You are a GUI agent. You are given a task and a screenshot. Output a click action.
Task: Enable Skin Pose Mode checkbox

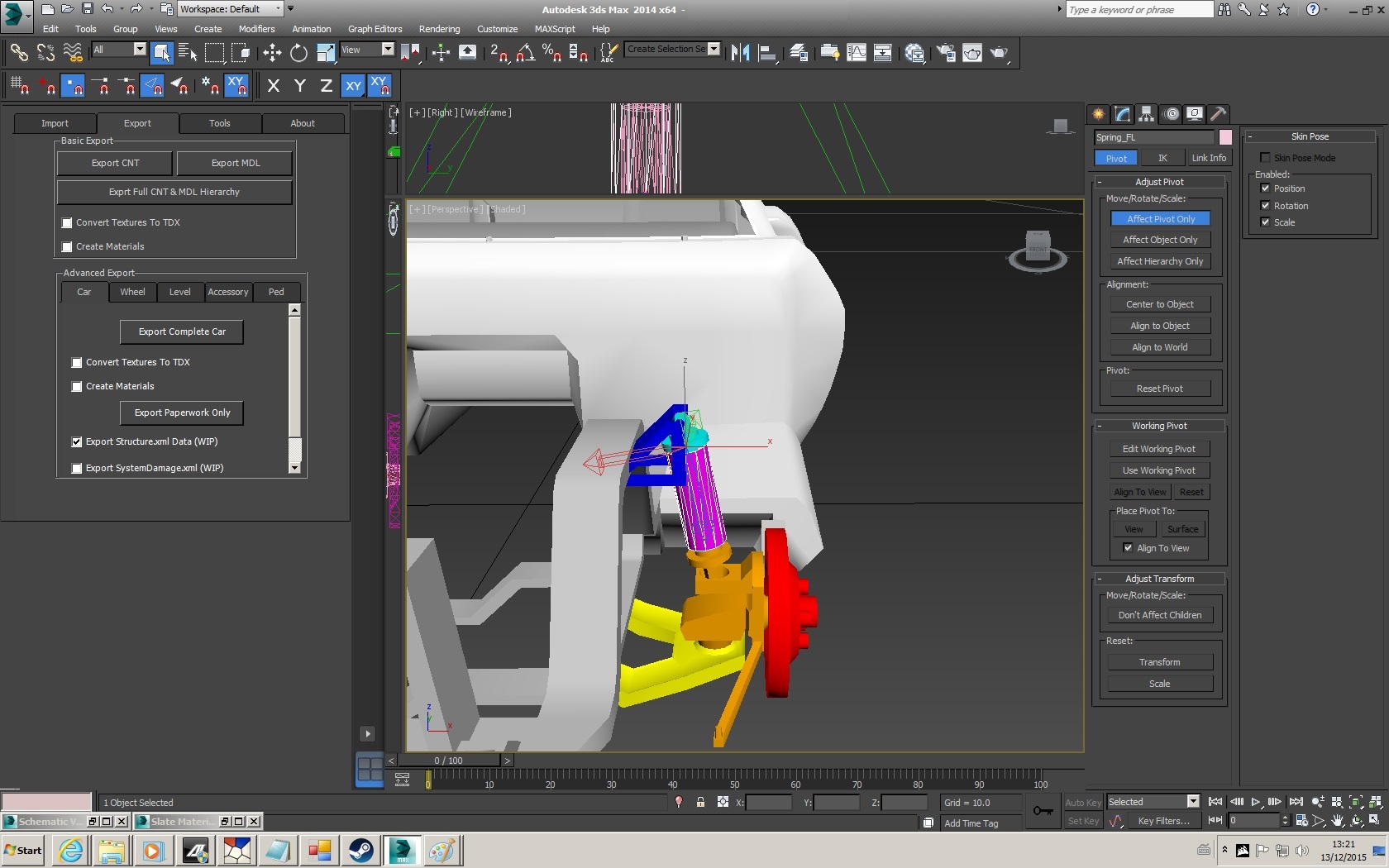(1265, 158)
